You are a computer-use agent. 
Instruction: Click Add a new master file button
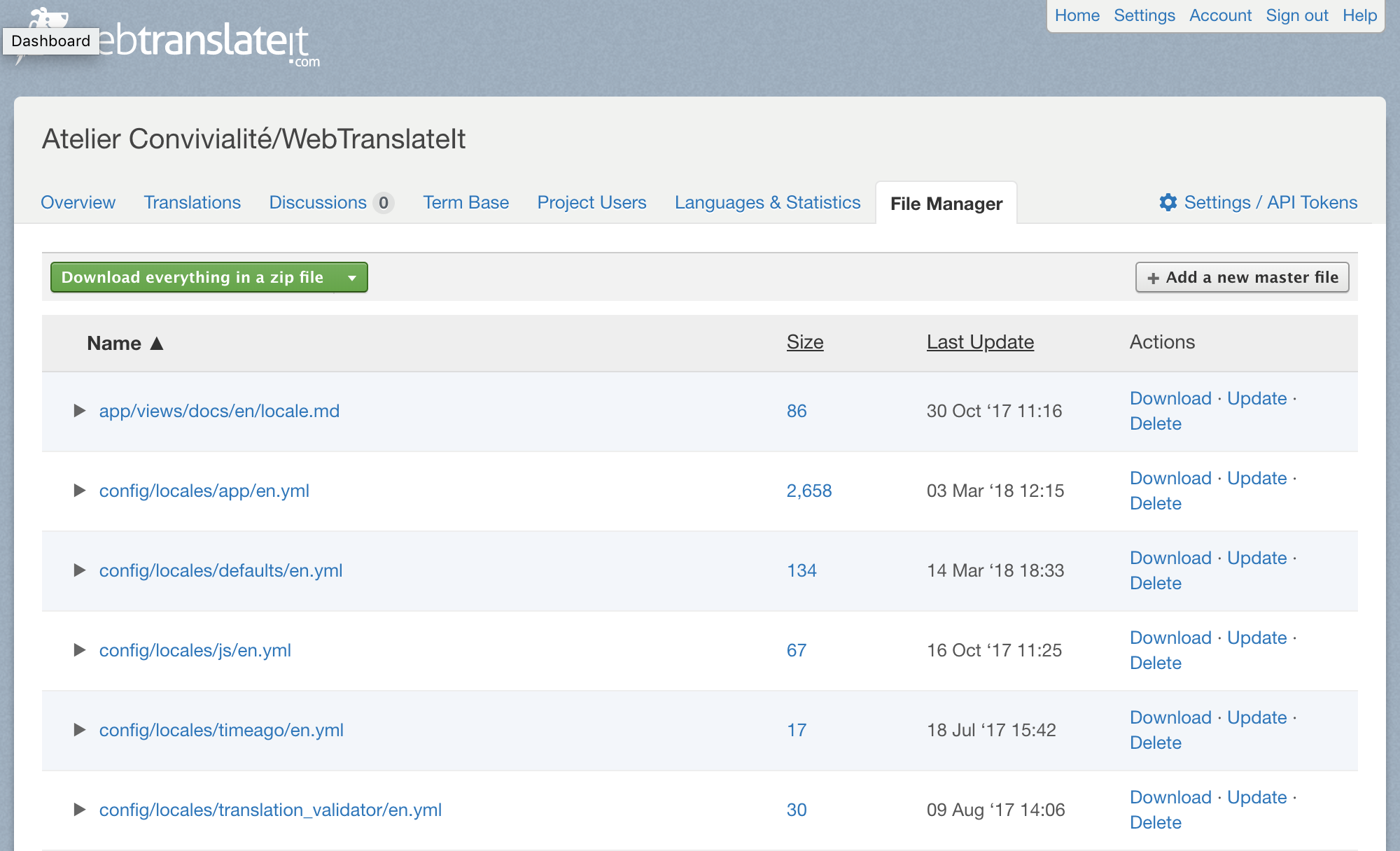coord(1242,278)
